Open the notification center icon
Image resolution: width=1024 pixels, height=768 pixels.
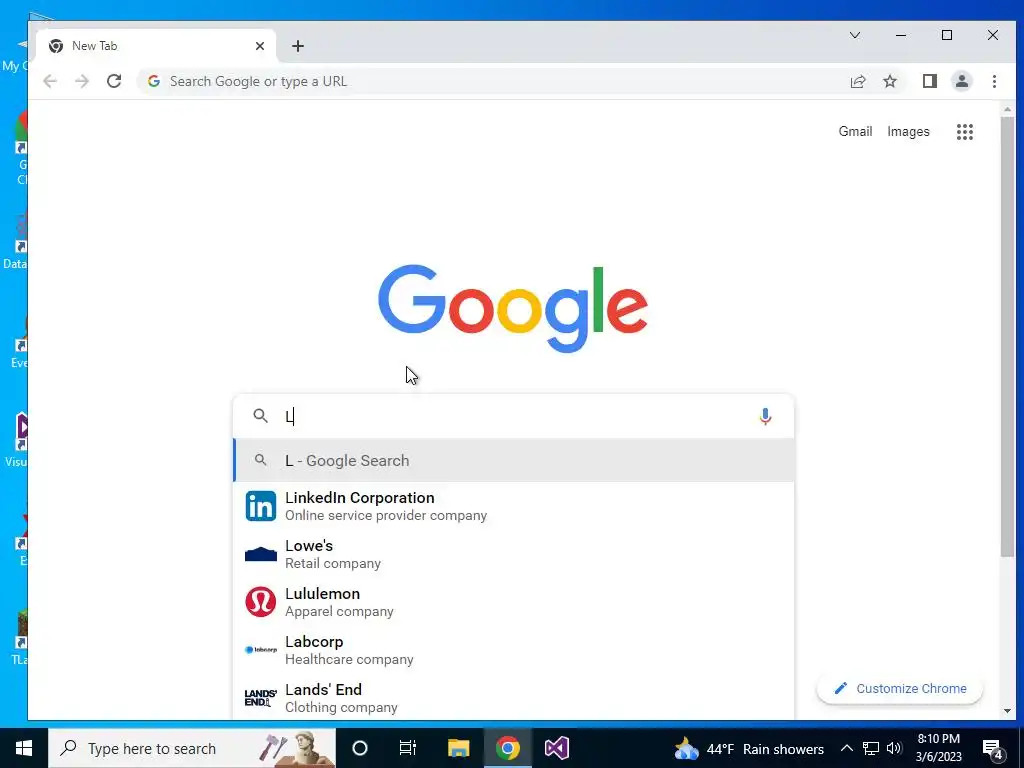(993, 749)
